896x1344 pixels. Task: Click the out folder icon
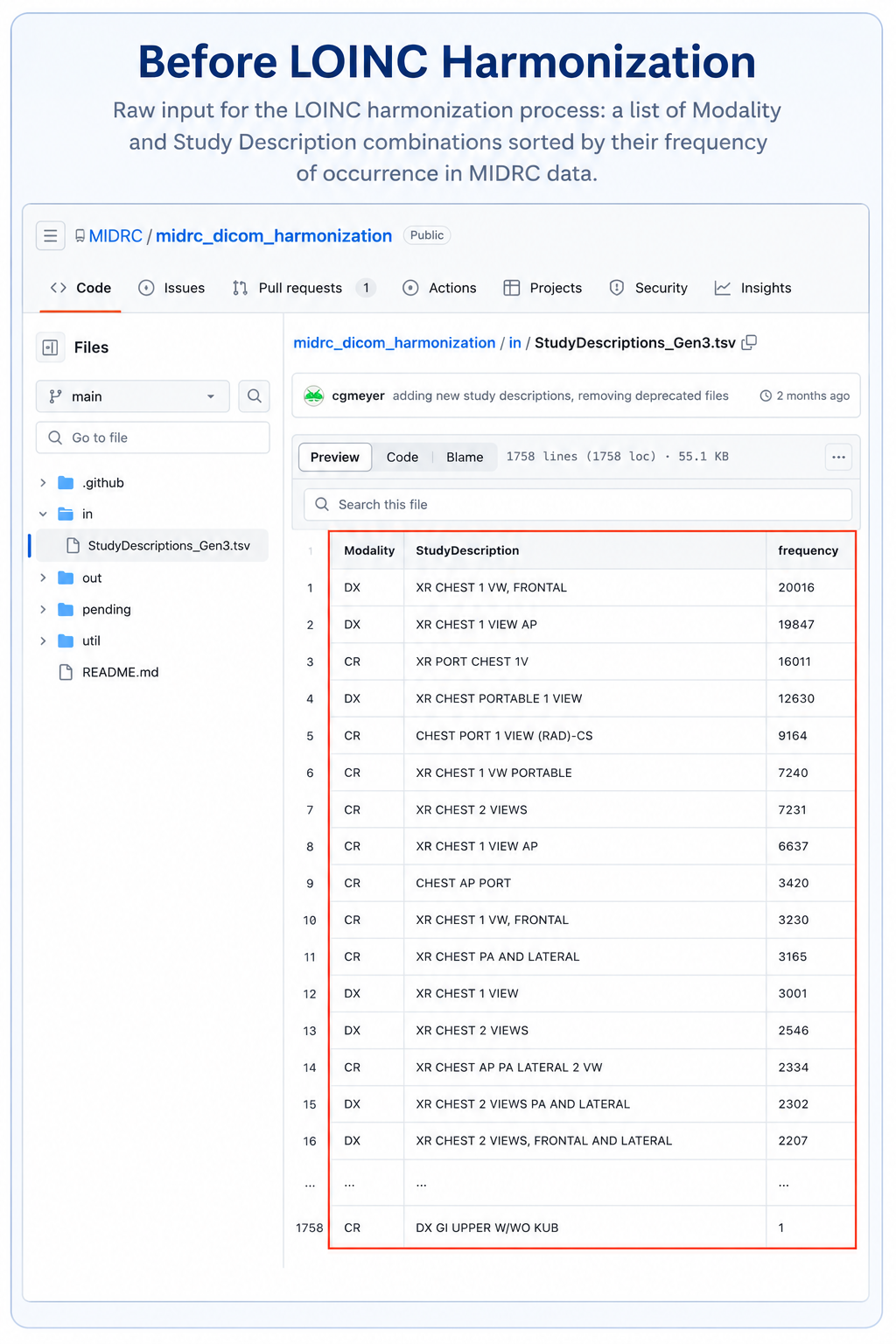click(66, 578)
